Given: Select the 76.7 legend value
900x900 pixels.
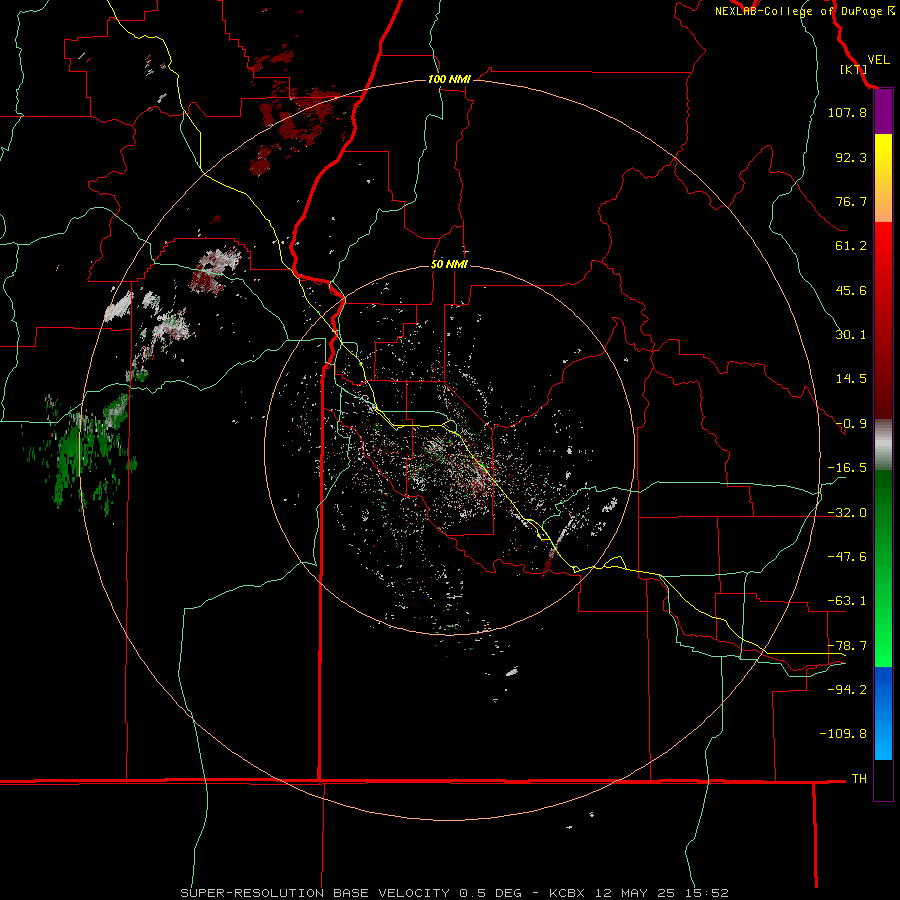Looking at the screenshot, I should (x=851, y=201).
